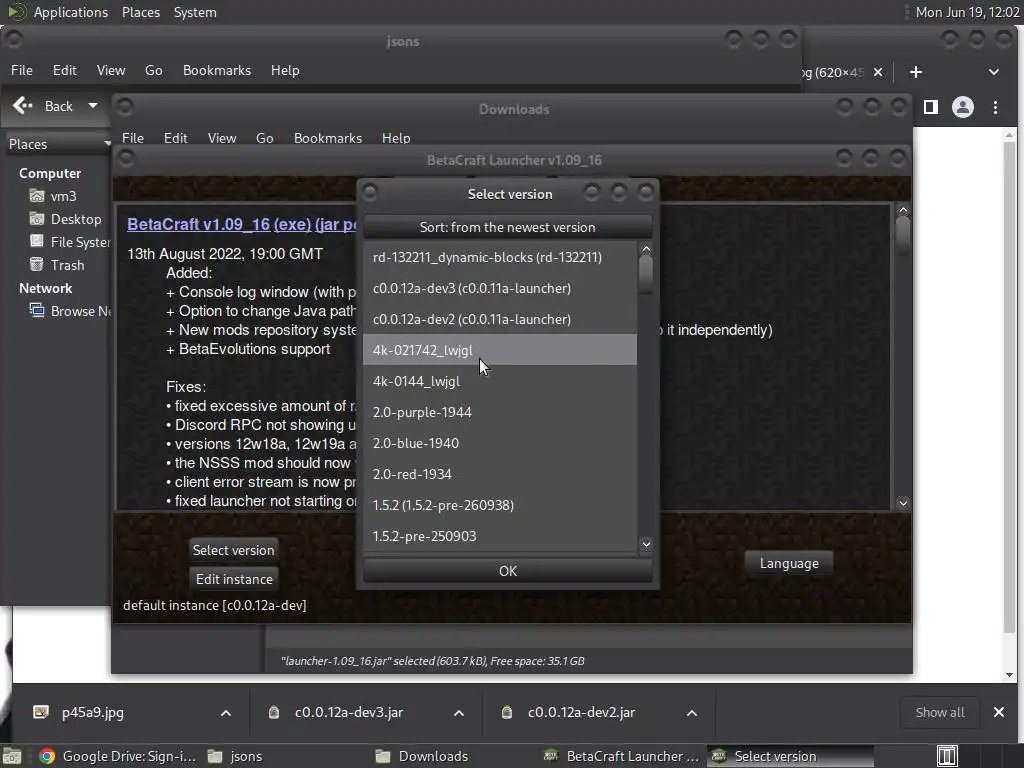Click Chrome new tab plus icon
1024x768 pixels.
point(916,72)
